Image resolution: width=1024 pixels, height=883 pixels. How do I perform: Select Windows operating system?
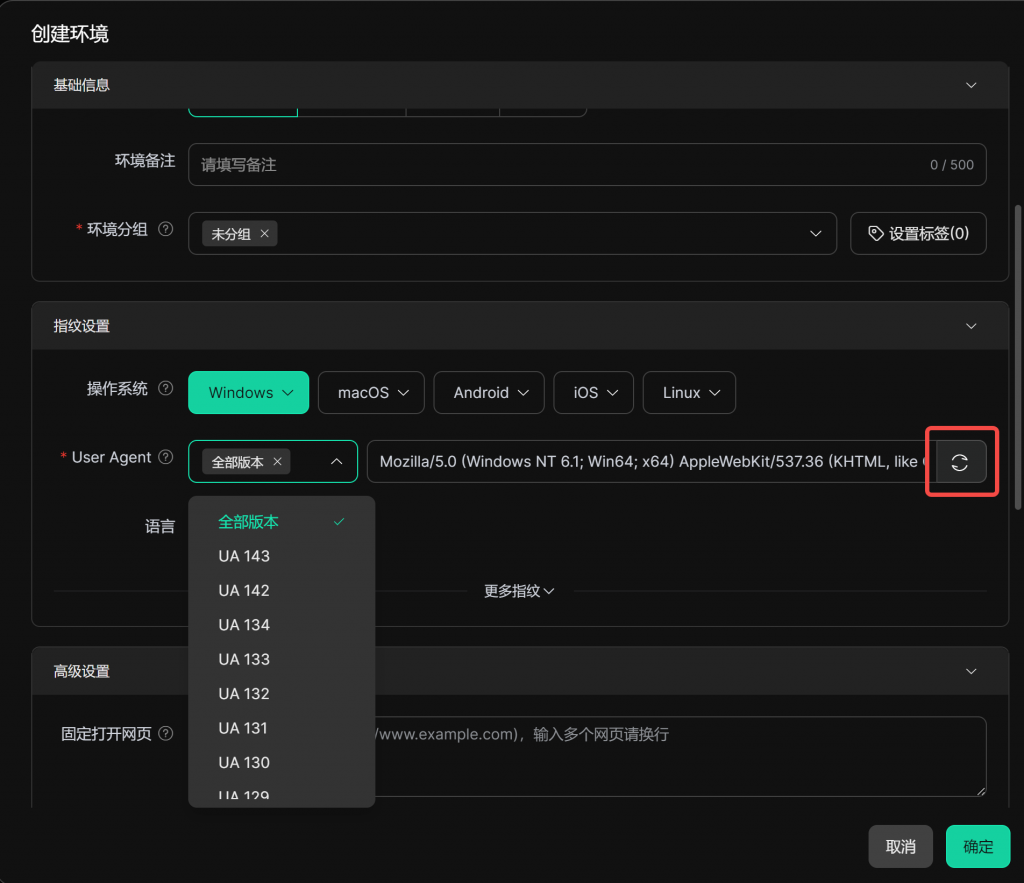[248, 393]
